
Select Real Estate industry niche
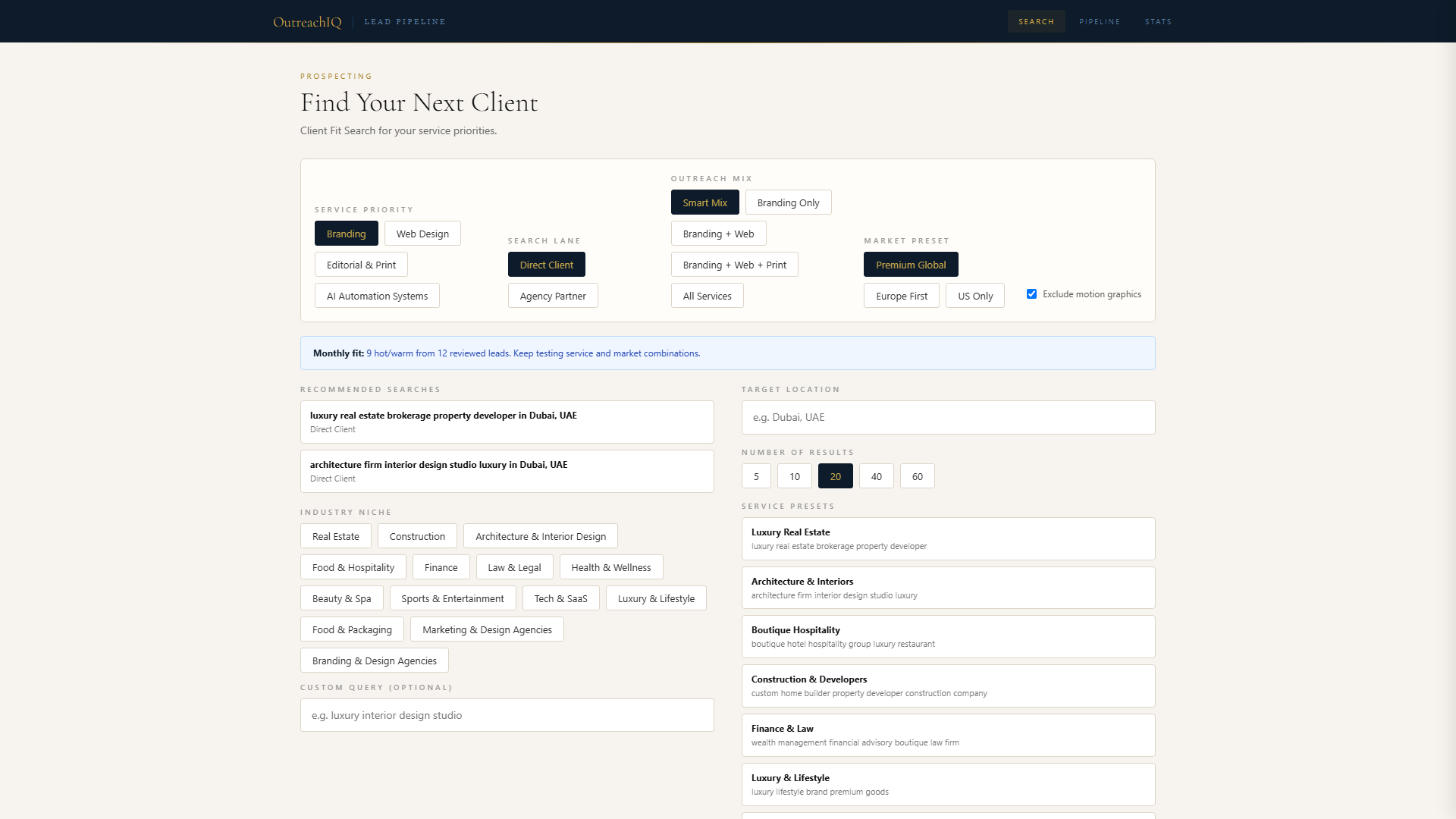coord(335,536)
